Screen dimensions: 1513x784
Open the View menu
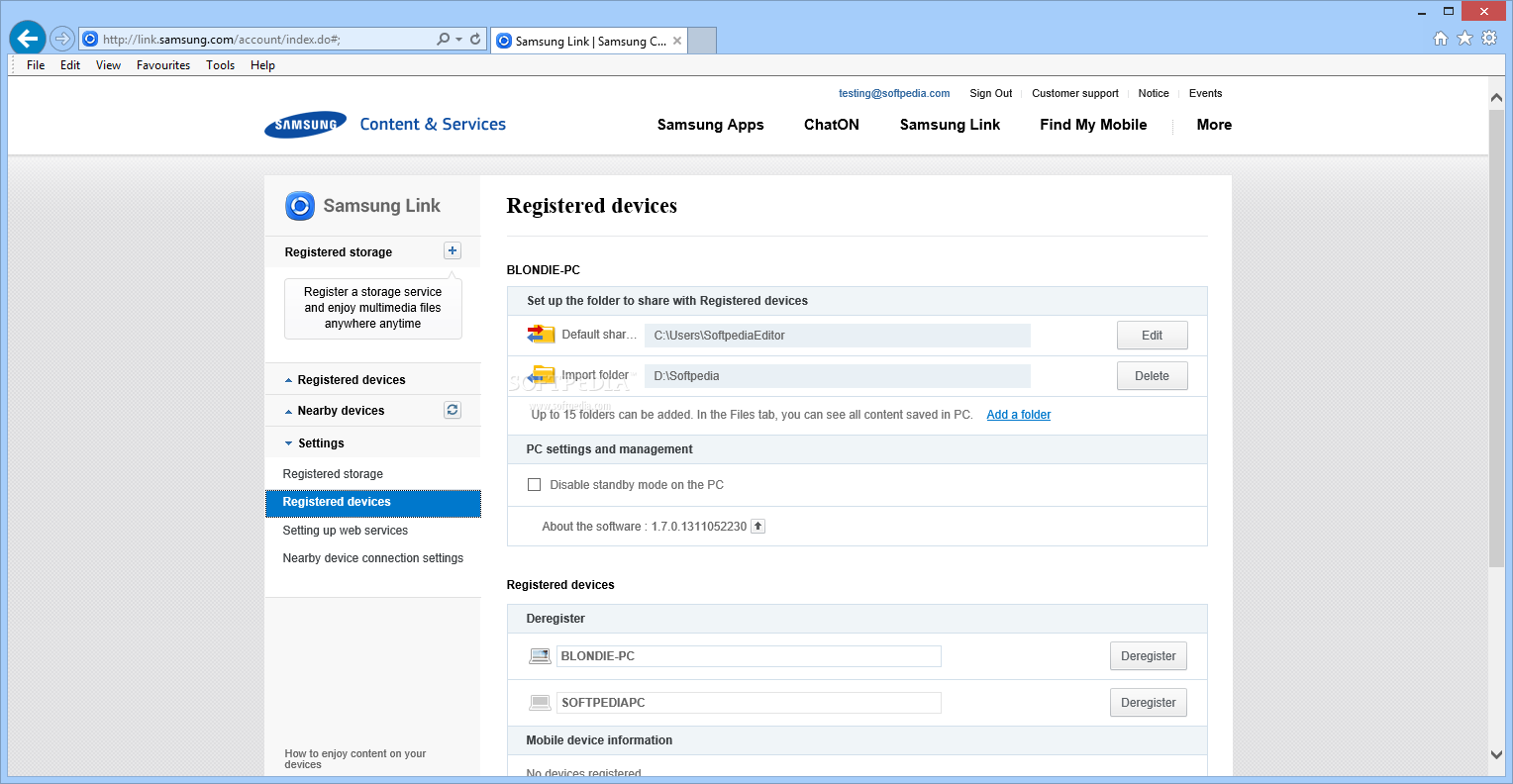coord(108,65)
